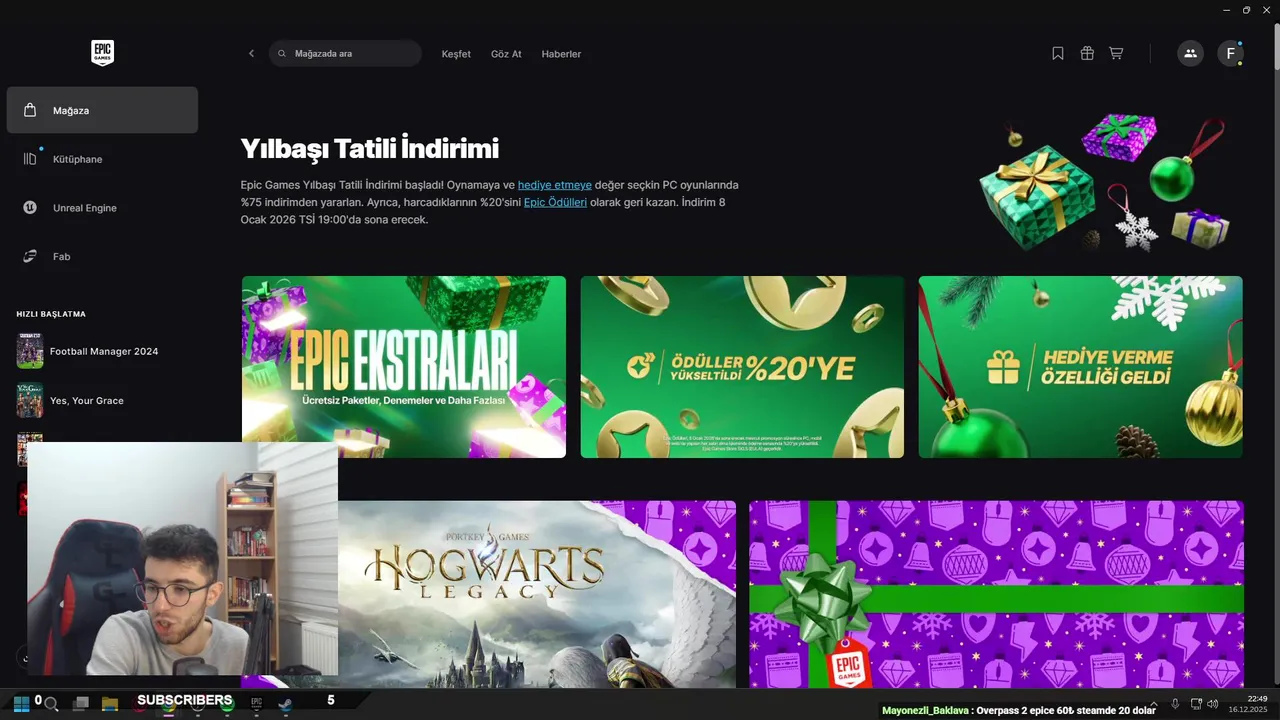This screenshot has width=1280, height=720.
Task: Click the Yılbaşı Tatili İndirimi heading
Action: (x=370, y=149)
